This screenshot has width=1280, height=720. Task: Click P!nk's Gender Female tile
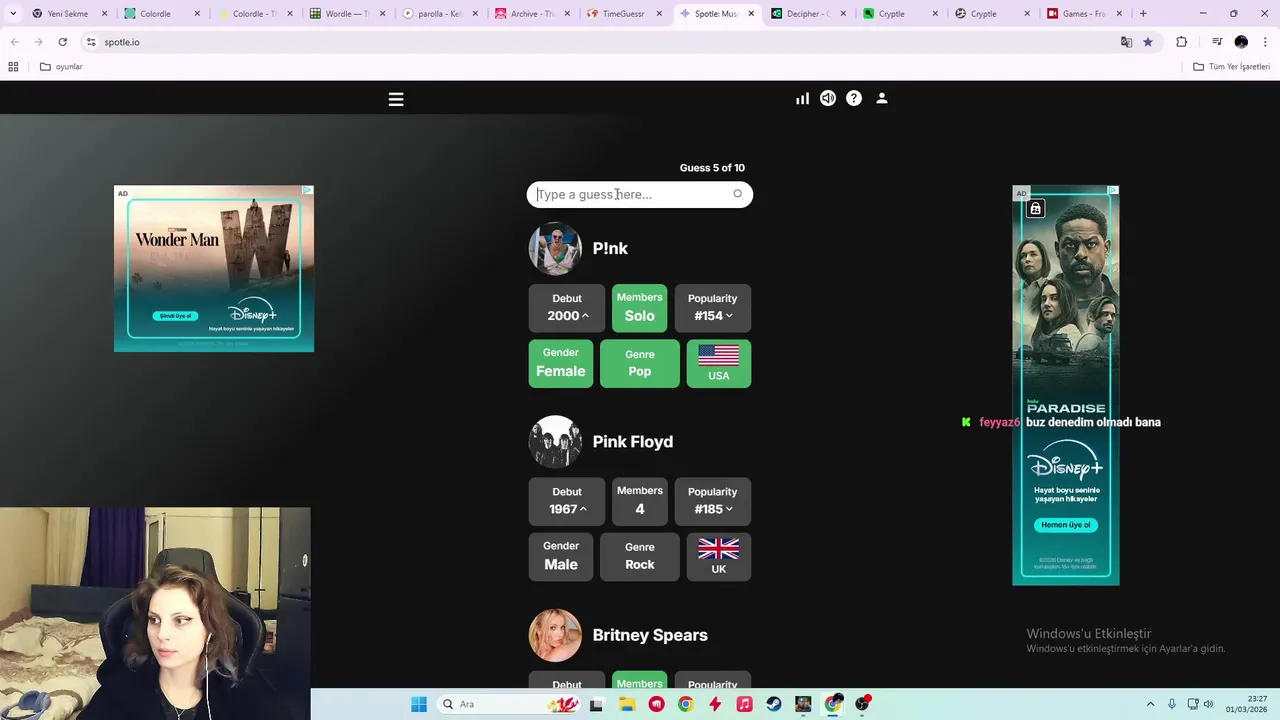pyautogui.click(x=561, y=363)
